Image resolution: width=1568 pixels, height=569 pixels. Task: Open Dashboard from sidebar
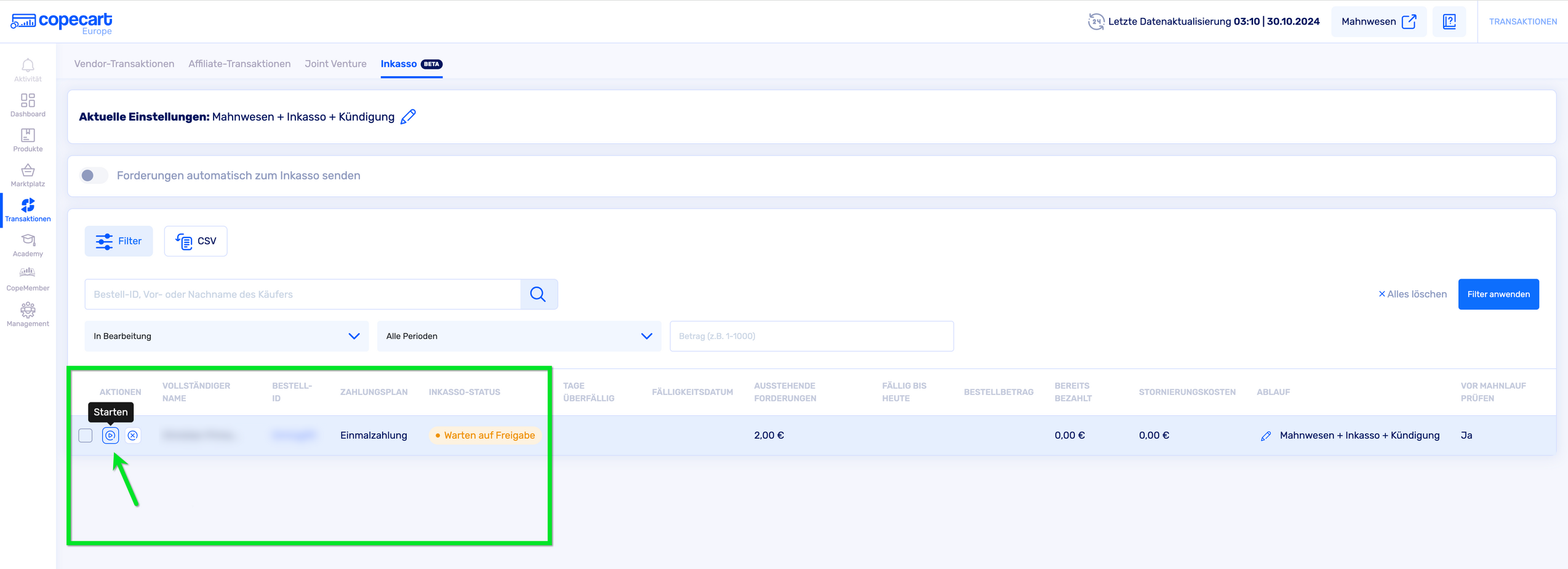(28, 105)
